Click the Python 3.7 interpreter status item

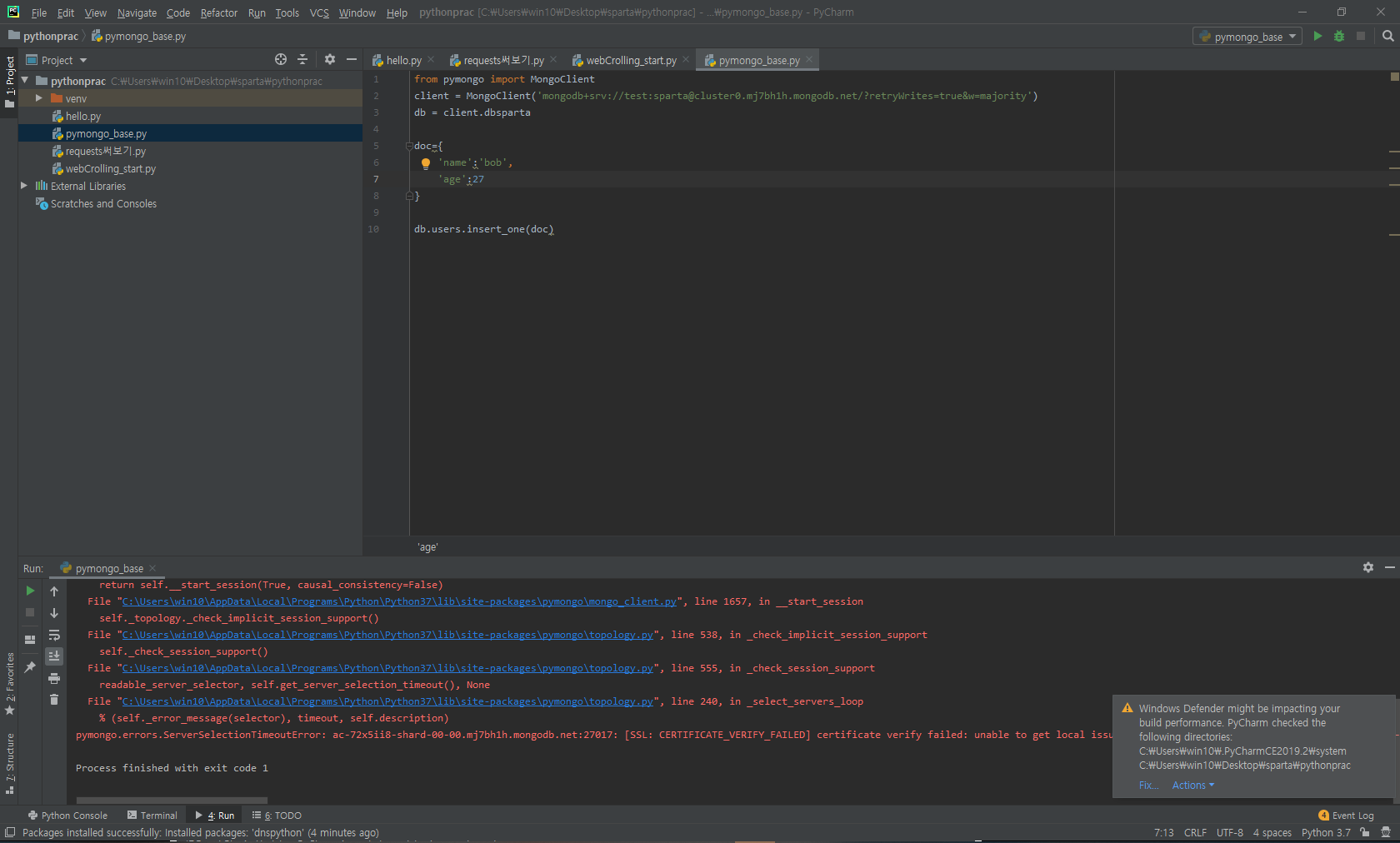[1326, 832]
